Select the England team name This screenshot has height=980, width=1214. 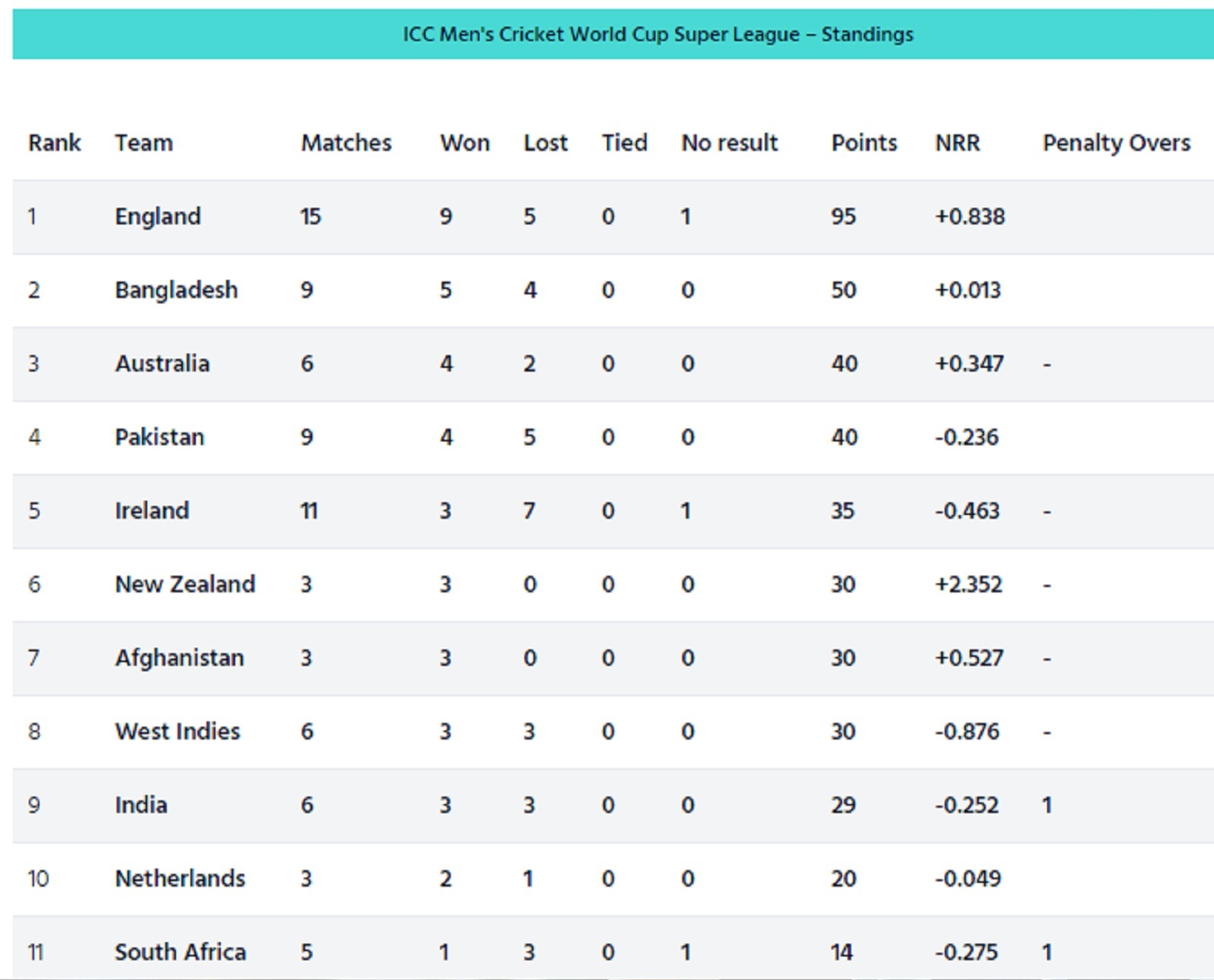pyautogui.click(x=158, y=217)
